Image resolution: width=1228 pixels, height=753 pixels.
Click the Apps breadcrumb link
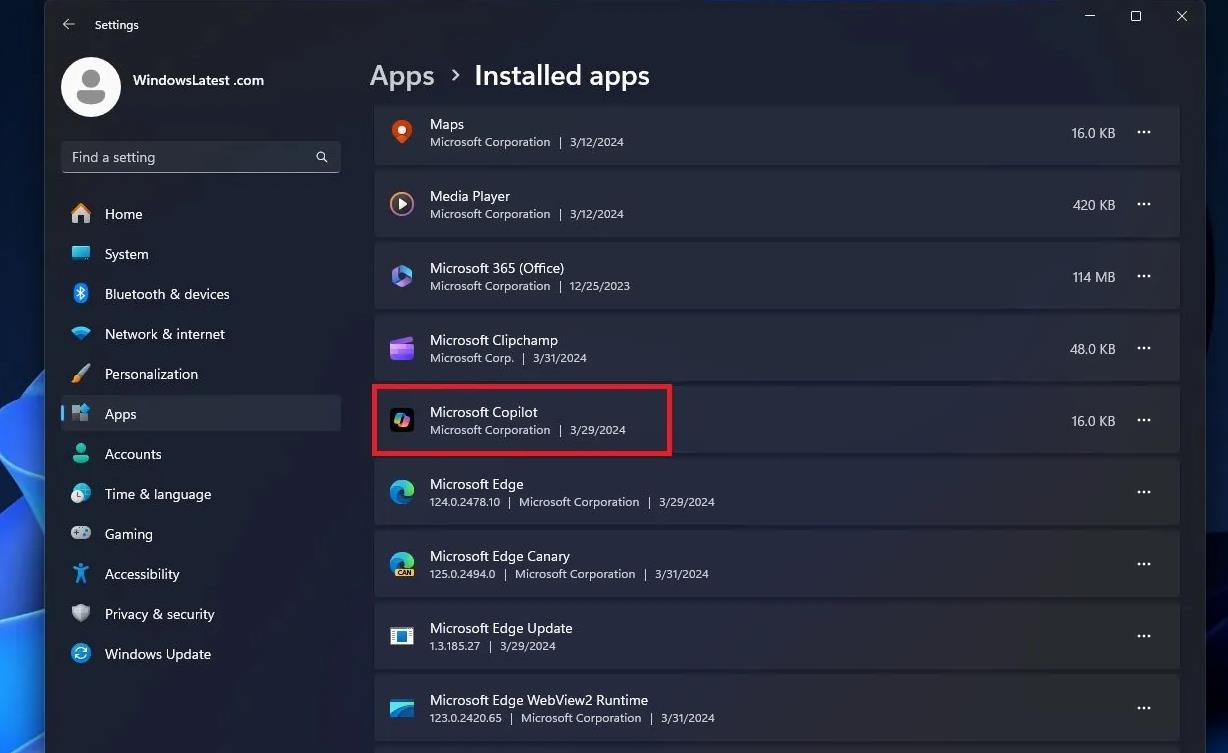[x=402, y=76]
